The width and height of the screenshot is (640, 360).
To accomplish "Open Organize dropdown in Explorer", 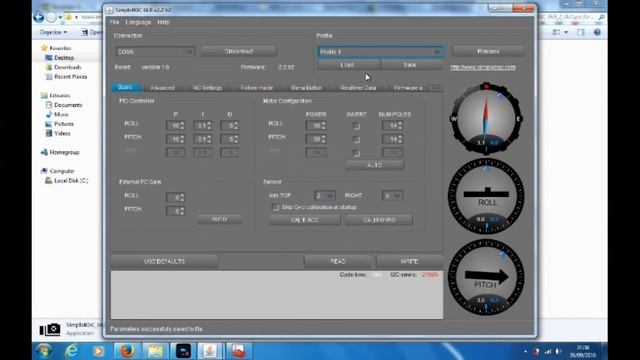I will [53, 32].
